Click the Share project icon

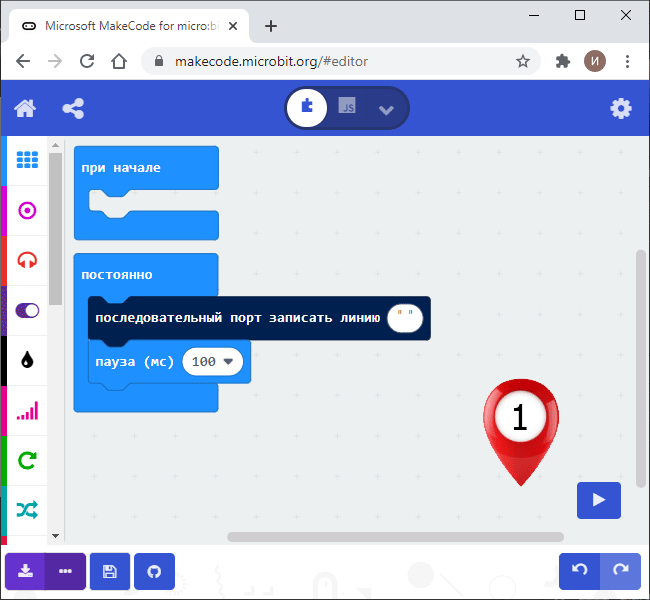coord(73,109)
